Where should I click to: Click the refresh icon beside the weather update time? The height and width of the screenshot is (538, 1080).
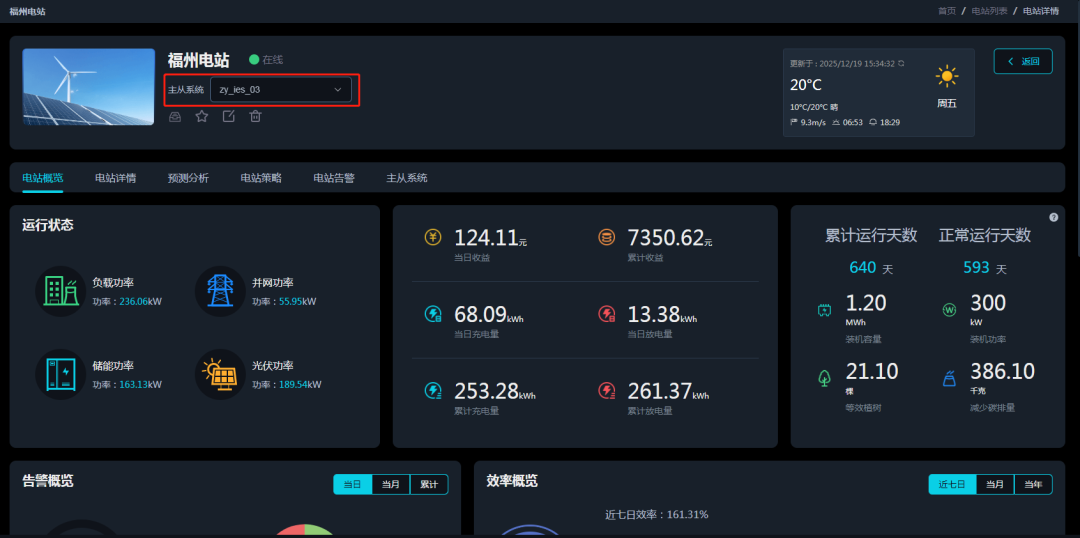[901, 63]
